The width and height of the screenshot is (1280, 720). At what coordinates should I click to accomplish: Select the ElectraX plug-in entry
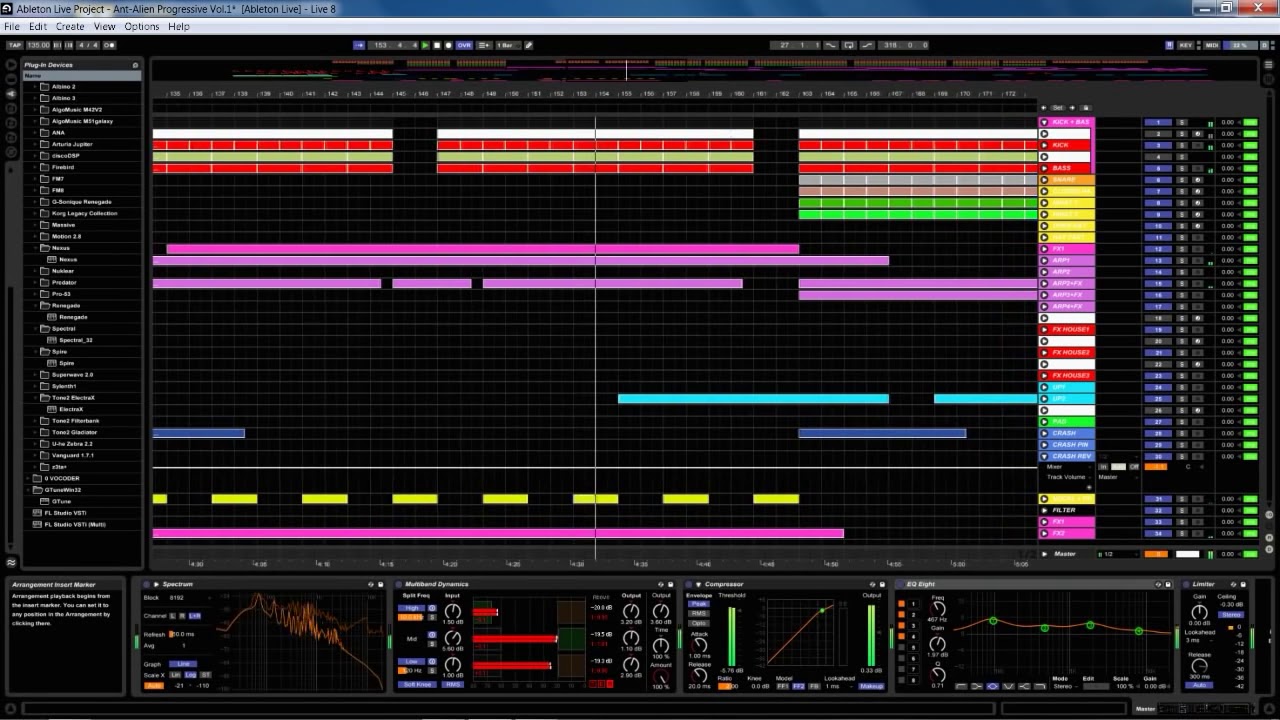(x=71, y=409)
